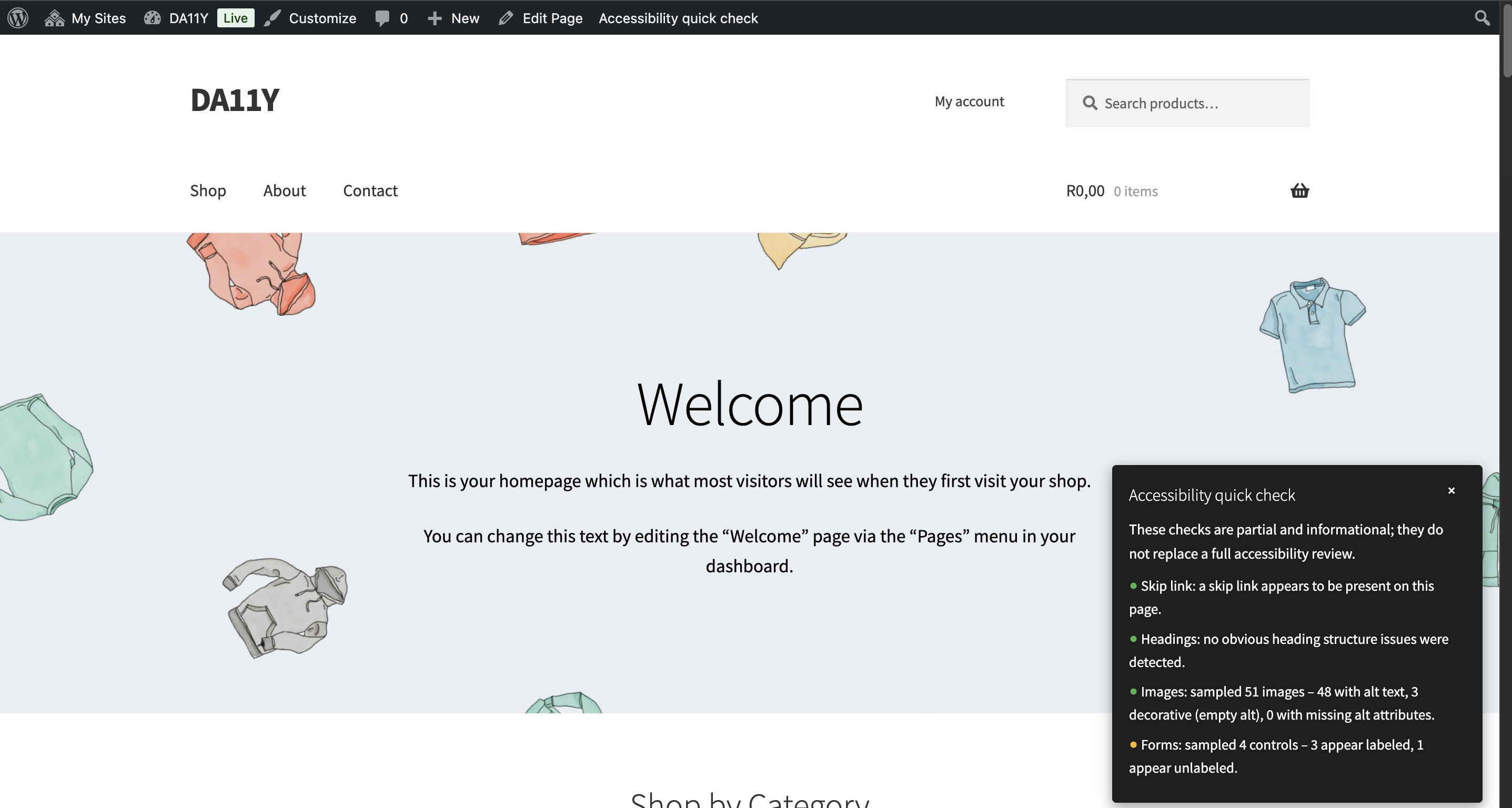This screenshot has width=1512, height=808.
Task: Go to the Contact page
Action: click(x=370, y=190)
